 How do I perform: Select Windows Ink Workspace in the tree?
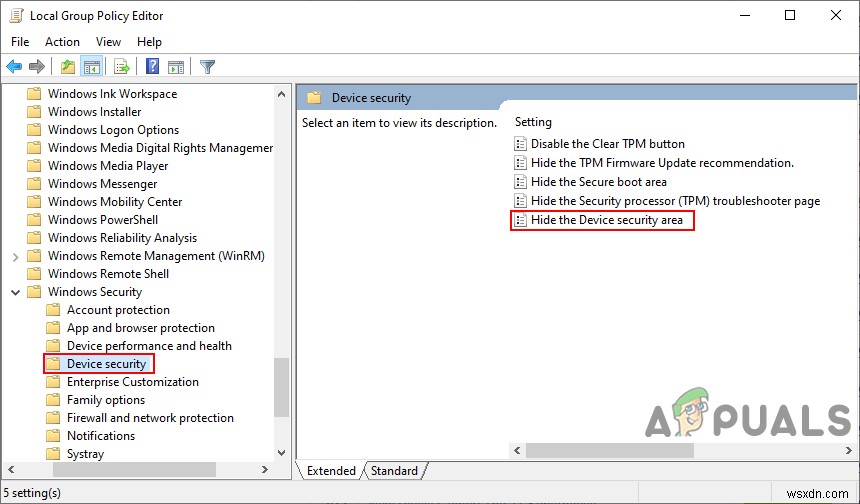coord(112,94)
